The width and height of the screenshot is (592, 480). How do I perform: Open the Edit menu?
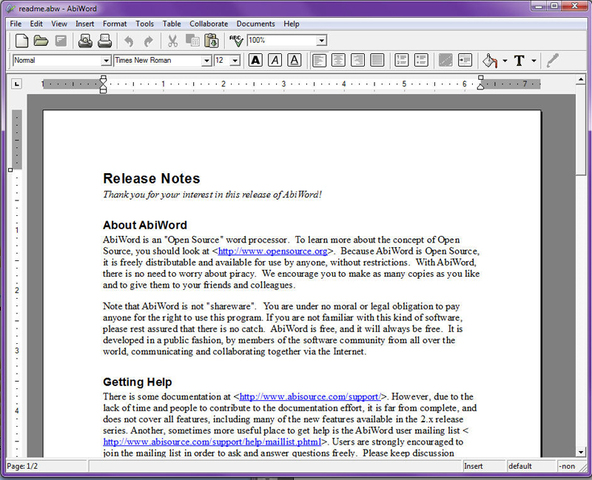coord(36,24)
